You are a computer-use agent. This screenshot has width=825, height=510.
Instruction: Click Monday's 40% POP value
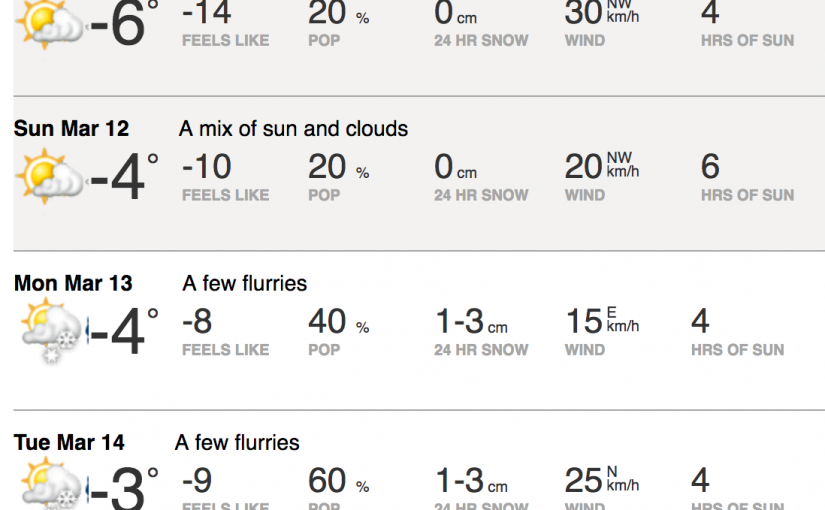click(338, 322)
